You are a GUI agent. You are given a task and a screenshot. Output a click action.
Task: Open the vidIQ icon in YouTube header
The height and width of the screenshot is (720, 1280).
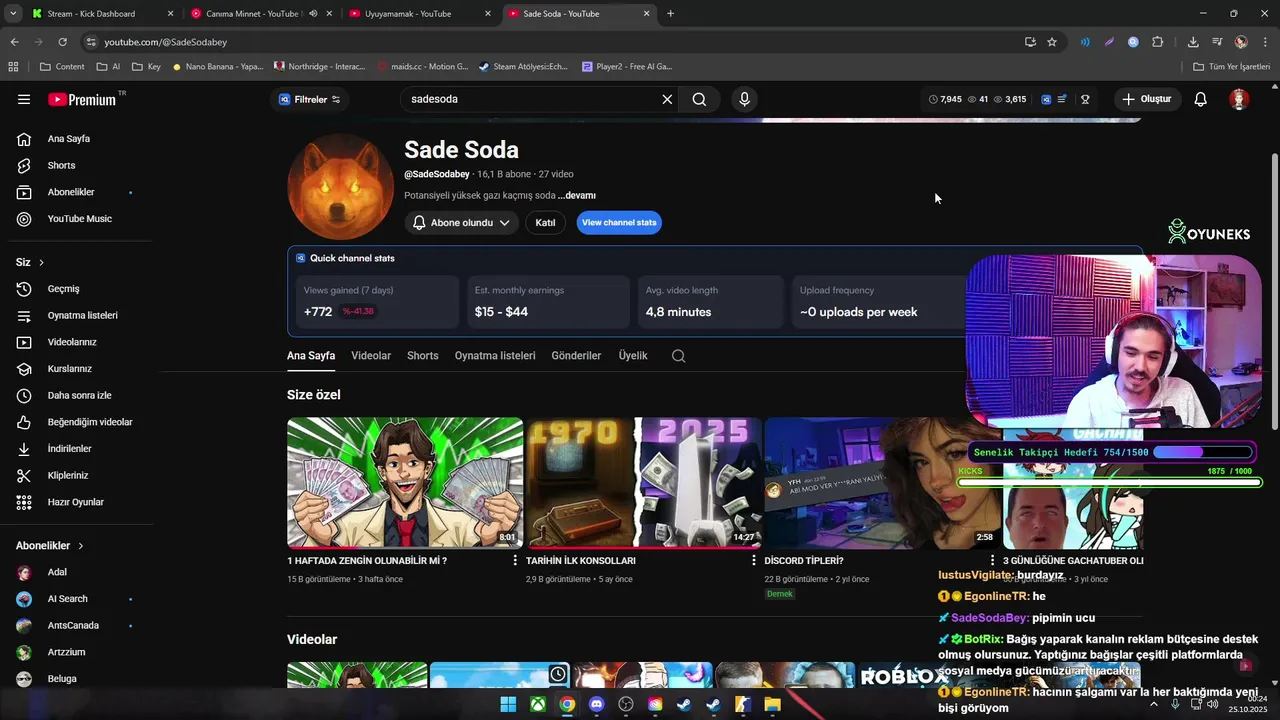1046,99
